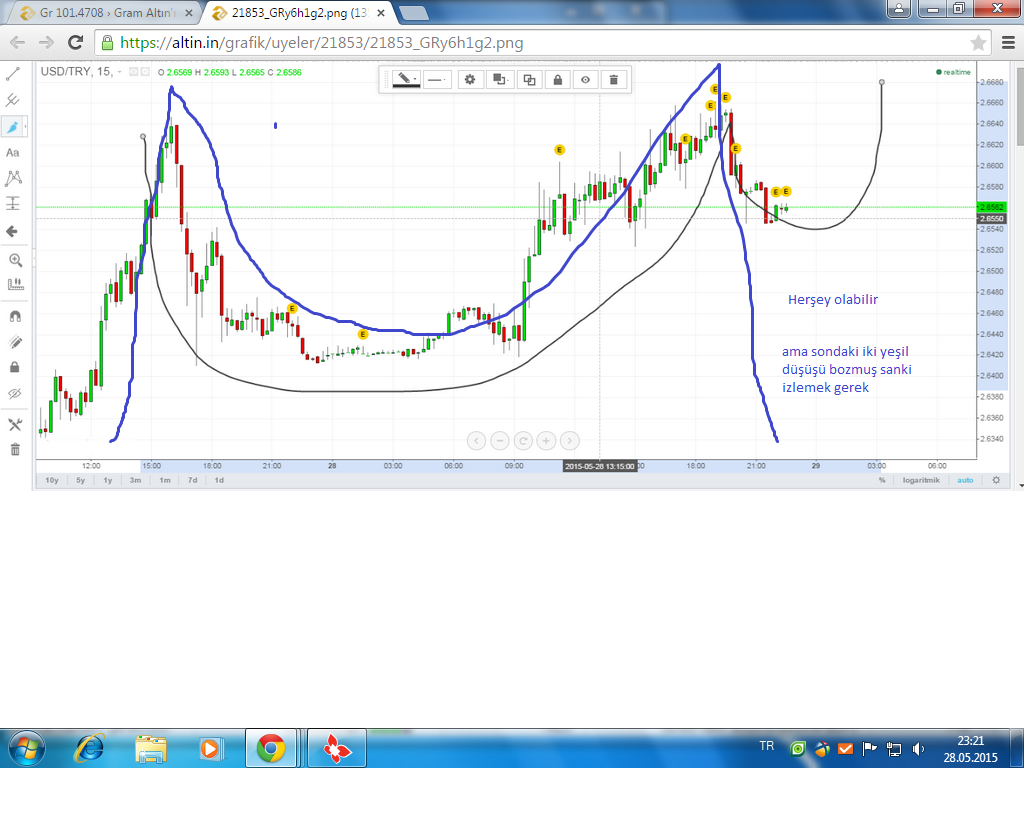The width and height of the screenshot is (1024, 820).
Task: Select the pitchfork tool in sidebar
Action: [14, 101]
